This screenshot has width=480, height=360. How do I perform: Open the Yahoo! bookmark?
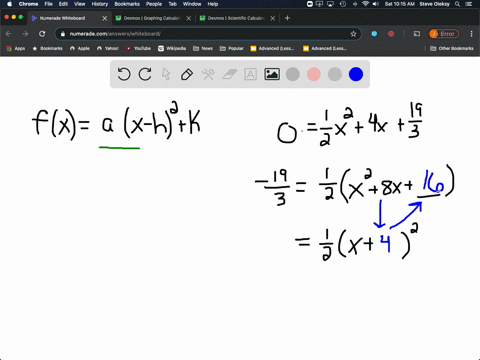pos(108,48)
